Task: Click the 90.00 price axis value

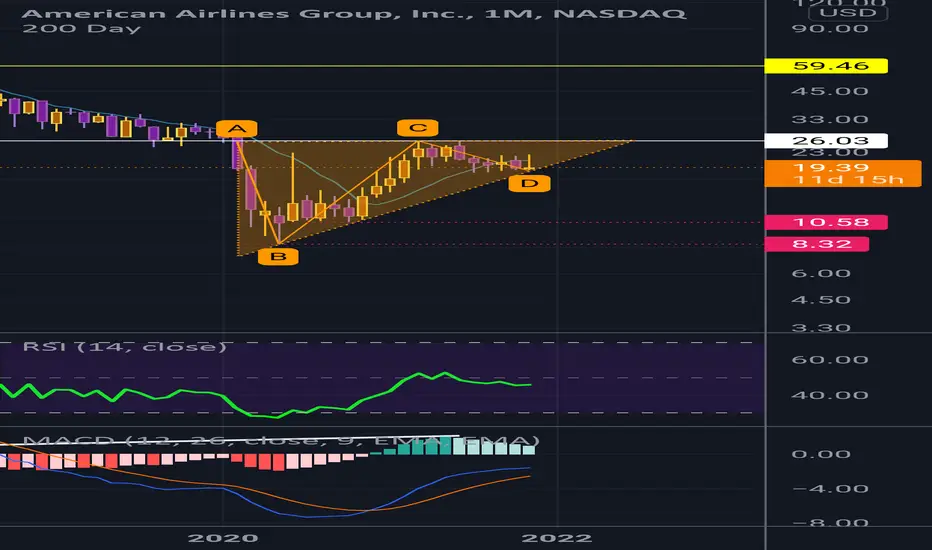Action: coord(830,29)
